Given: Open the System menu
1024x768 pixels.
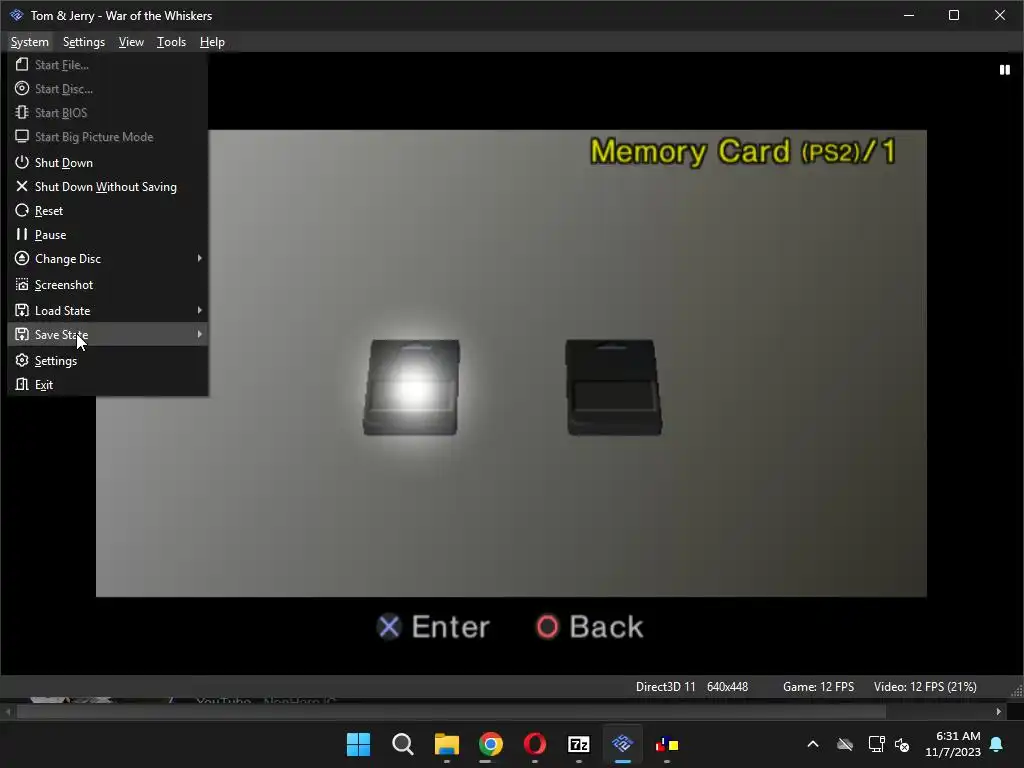Looking at the screenshot, I should click(x=29, y=42).
